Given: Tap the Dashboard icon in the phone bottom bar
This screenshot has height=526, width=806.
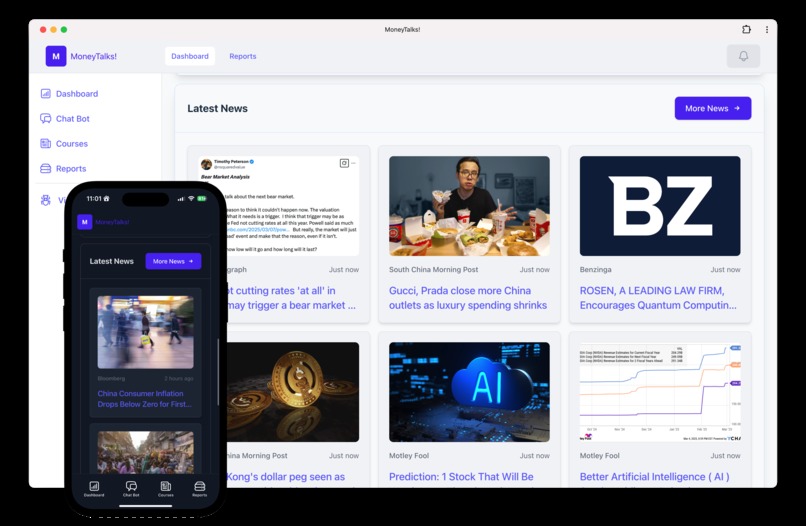Looking at the screenshot, I should [94, 486].
